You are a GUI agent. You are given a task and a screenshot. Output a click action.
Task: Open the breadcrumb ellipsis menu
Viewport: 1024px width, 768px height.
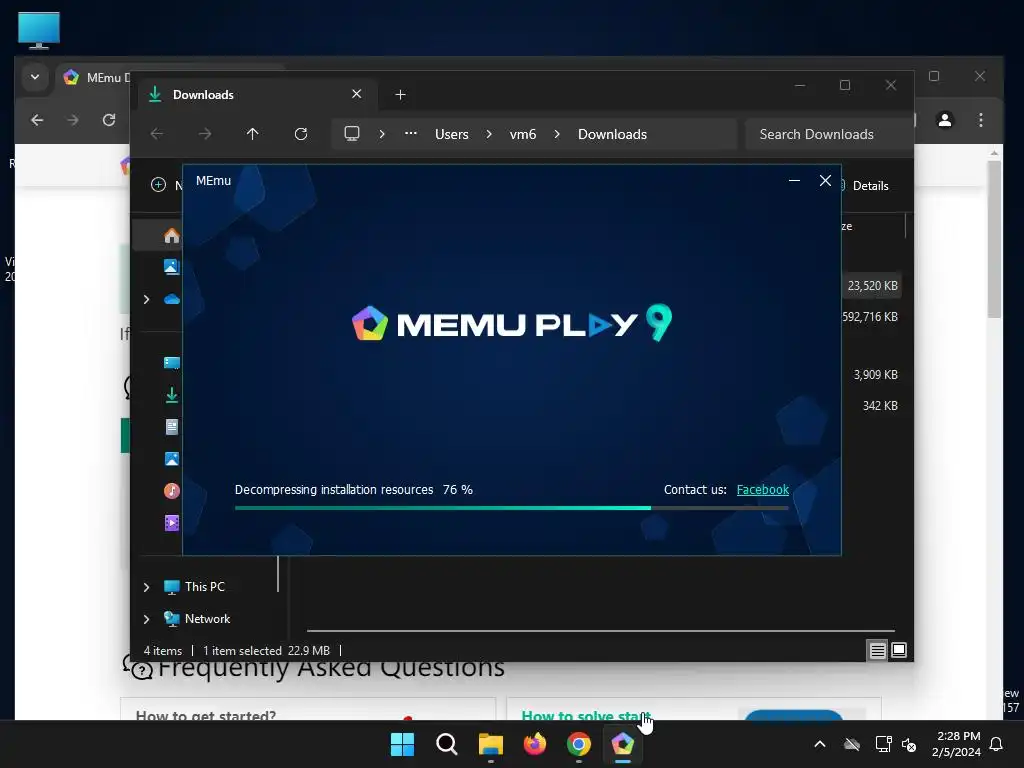tap(411, 133)
